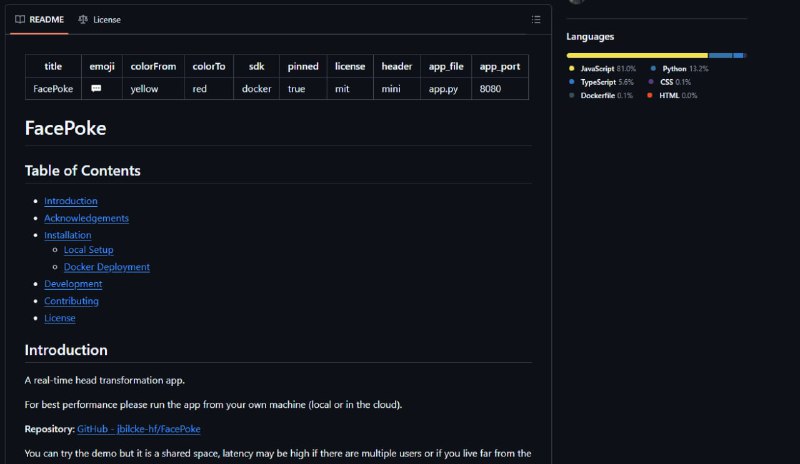Viewport: 800px width, 464px height.
Task: Click the 'app.py' table cell
Action: pos(445,88)
